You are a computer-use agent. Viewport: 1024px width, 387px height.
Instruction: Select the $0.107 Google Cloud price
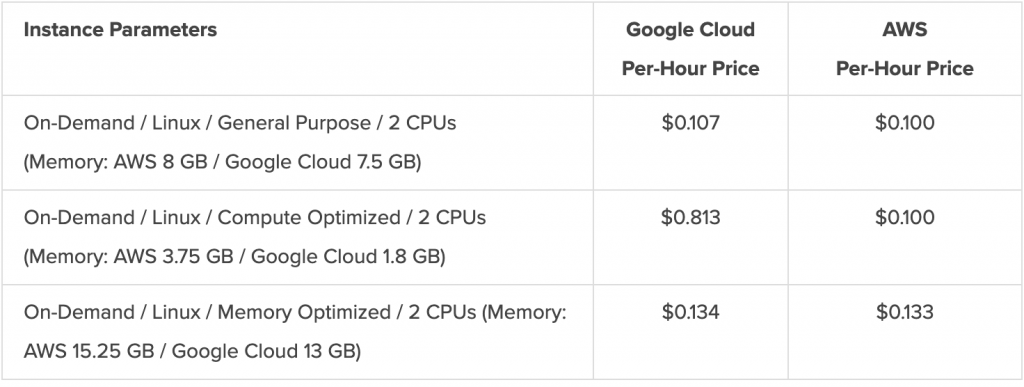point(690,123)
